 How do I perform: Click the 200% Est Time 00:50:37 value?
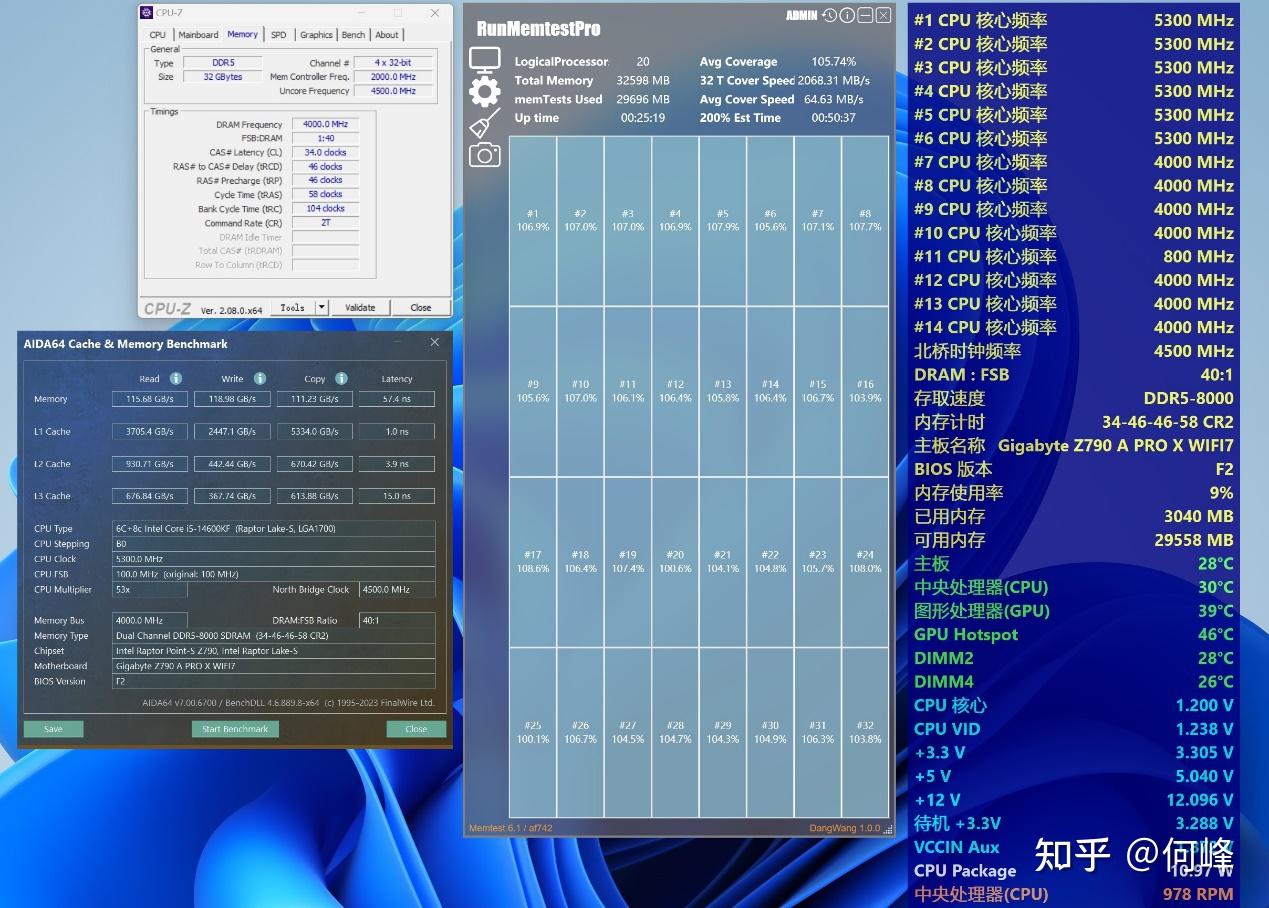click(833, 118)
